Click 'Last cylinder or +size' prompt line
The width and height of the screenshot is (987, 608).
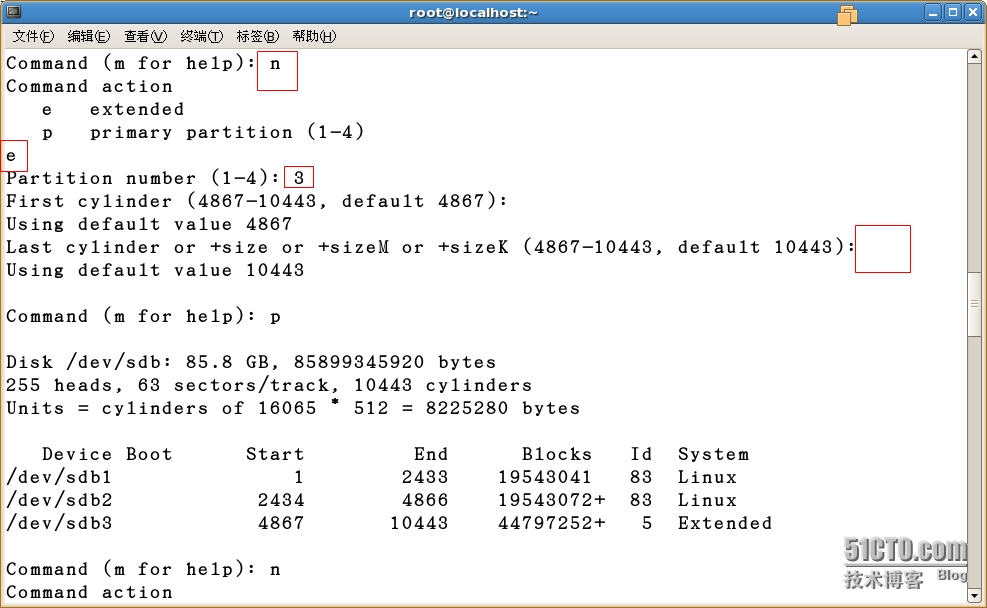coord(431,247)
